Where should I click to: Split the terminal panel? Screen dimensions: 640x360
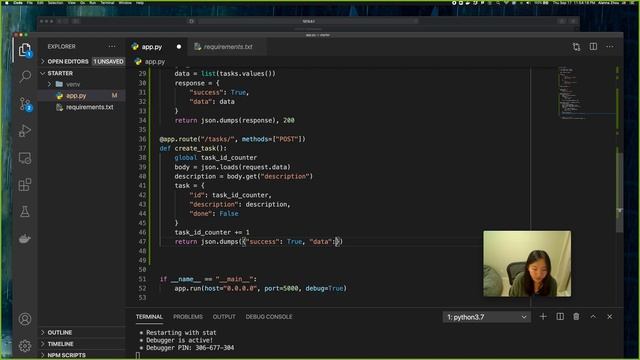click(560, 317)
